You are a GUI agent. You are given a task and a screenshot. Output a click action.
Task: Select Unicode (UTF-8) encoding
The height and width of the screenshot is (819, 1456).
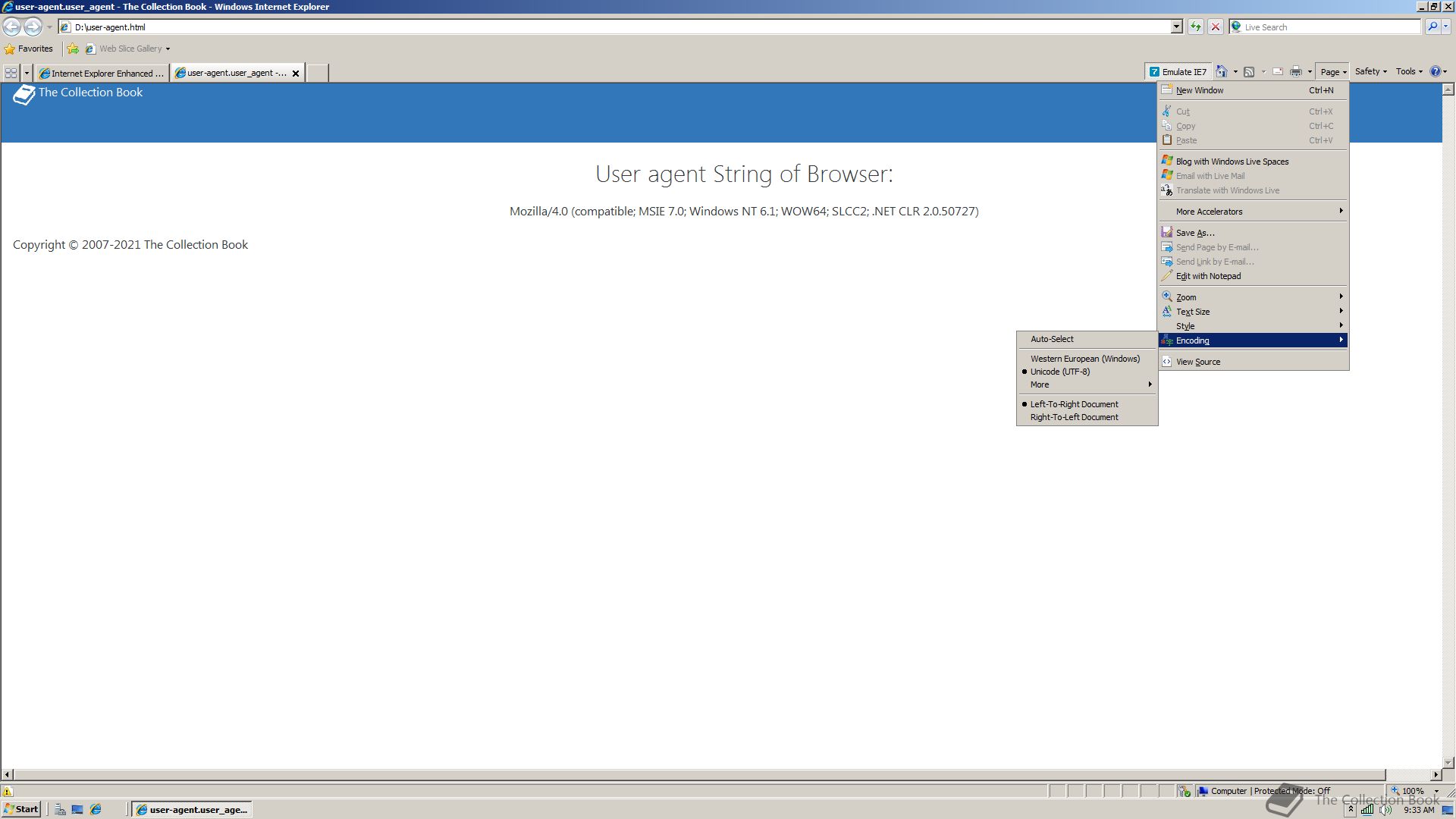(1087, 372)
